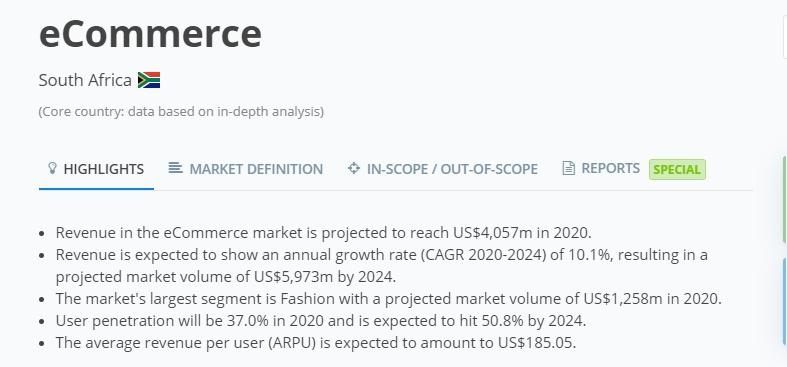787x367 pixels.
Task: Click the CAGR 2020-2024 growth rate sentence
Action: click(381, 266)
